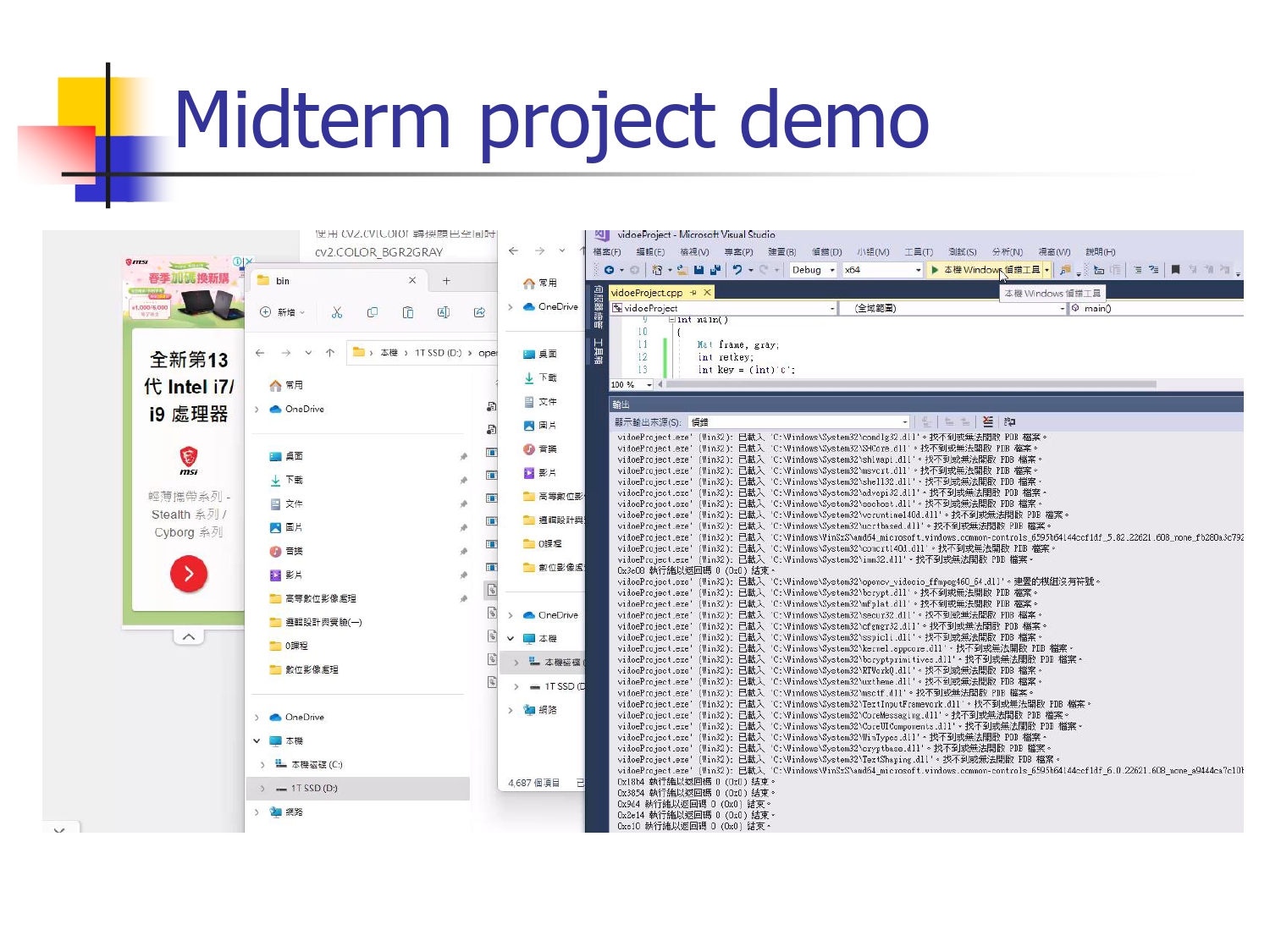Select 下載 in bin Explorer sidebar
The height and width of the screenshot is (952, 1270).
click(294, 481)
